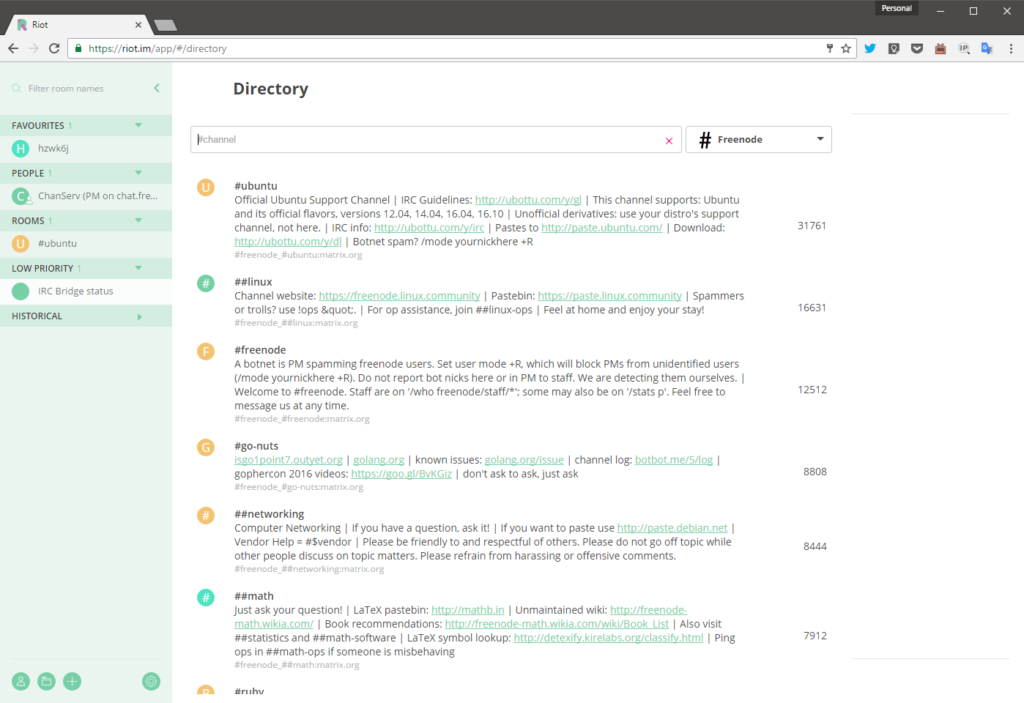Open settings via the gear icon

pyautogui.click(x=151, y=681)
